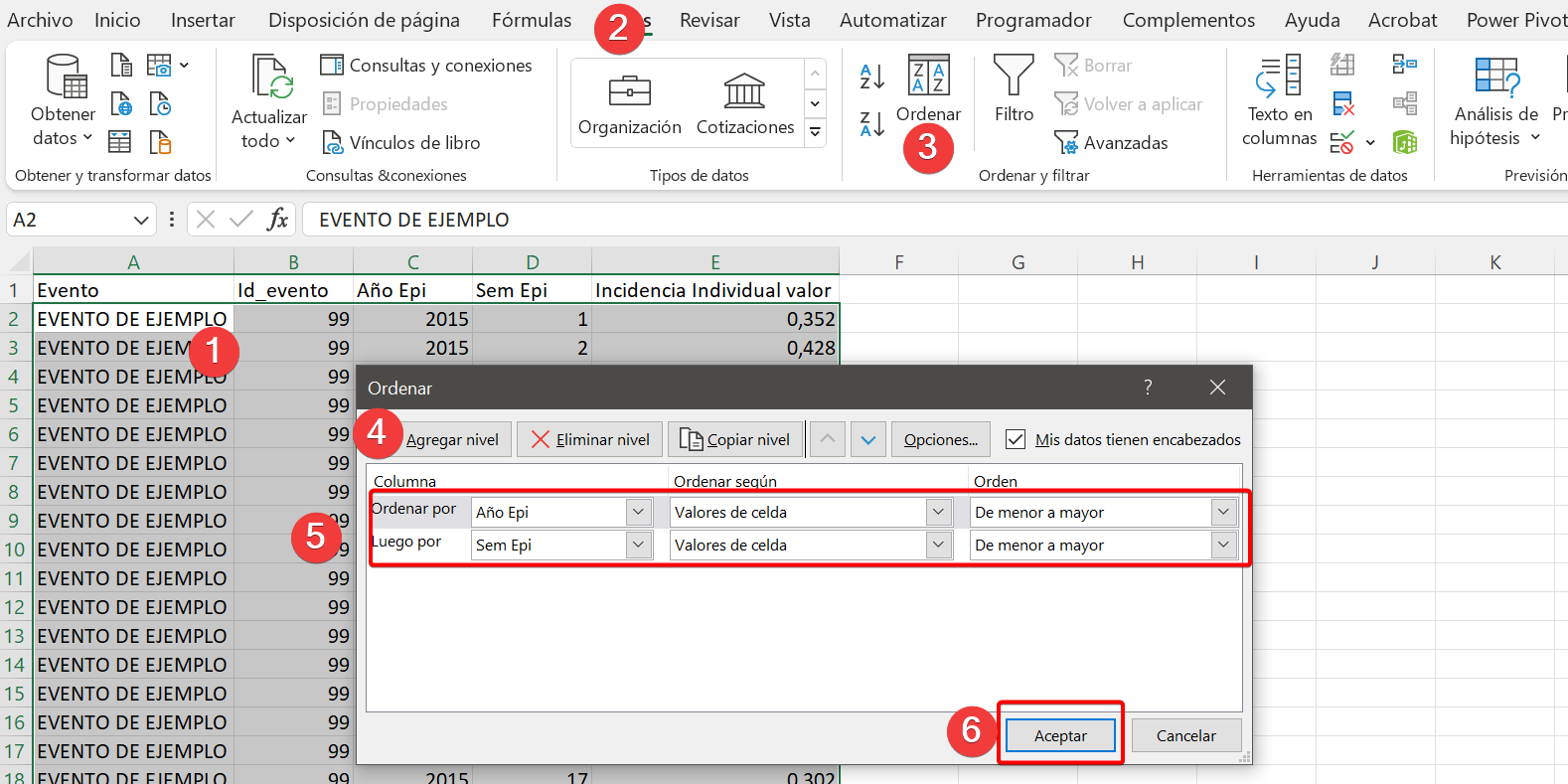The width and height of the screenshot is (1568, 784).
Task: Click the Incidencia Individual valor header cell
Action: [x=714, y=290]
